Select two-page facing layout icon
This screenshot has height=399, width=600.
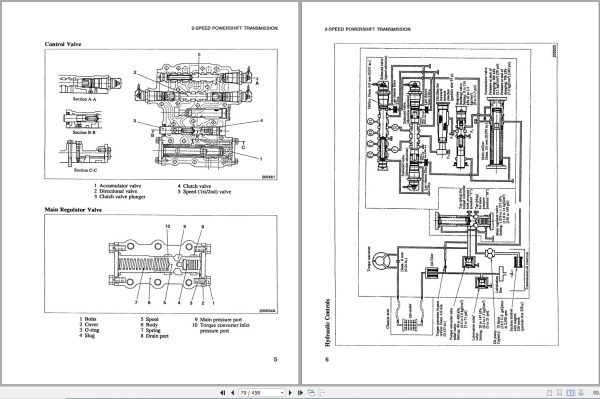coord(571,392)
